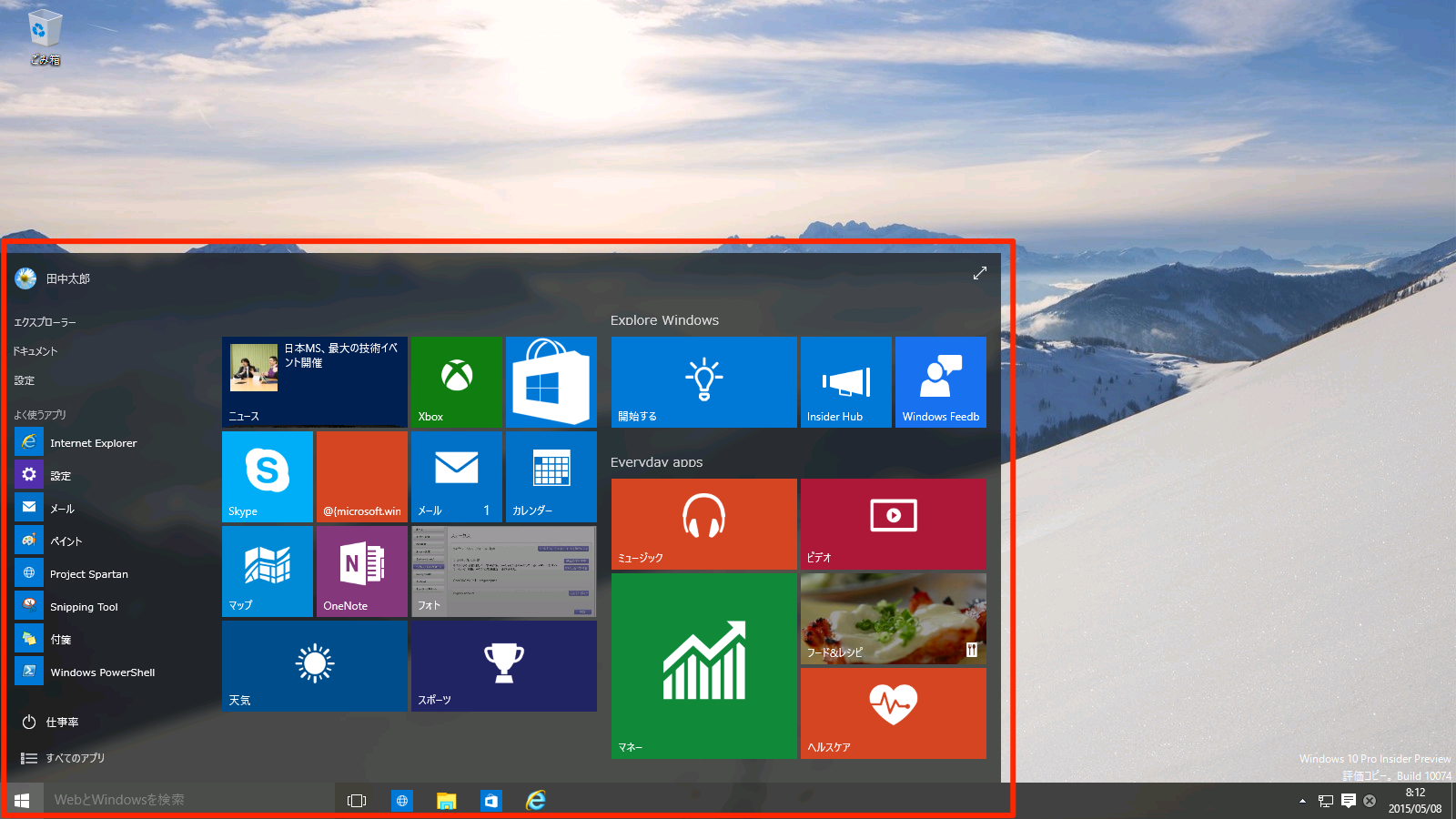Open エクスプローラー from the Start menu
The width and height of the screenshot is (1456, 819).
coord(45,322)
